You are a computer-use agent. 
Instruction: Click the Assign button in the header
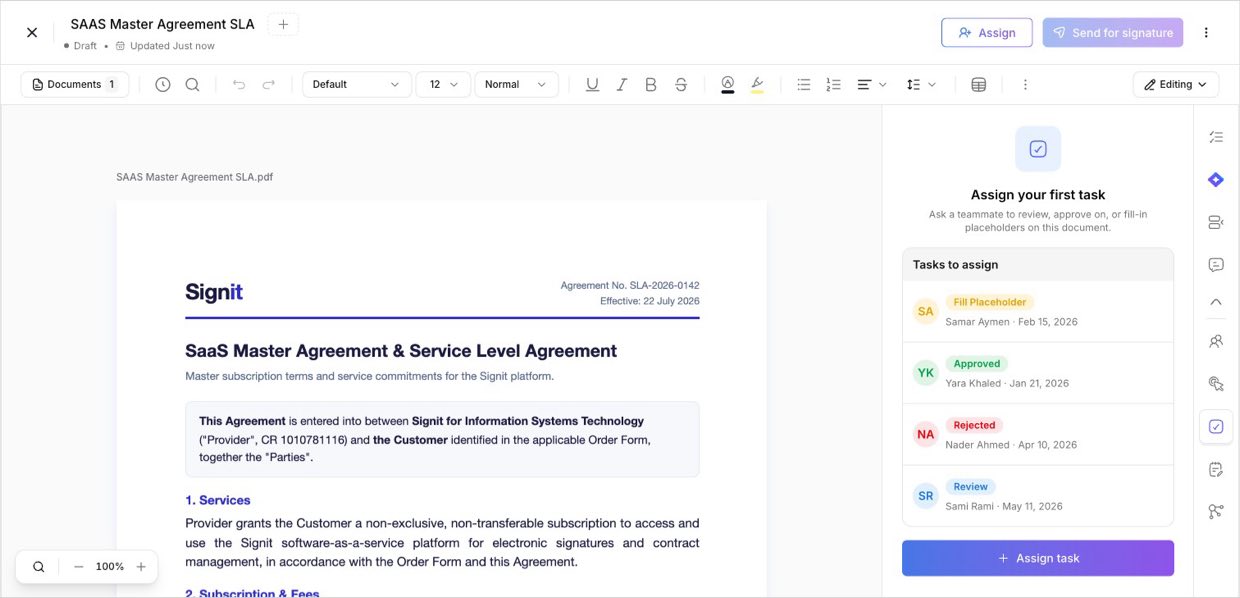pyautogui.click(x=987, y=32)
